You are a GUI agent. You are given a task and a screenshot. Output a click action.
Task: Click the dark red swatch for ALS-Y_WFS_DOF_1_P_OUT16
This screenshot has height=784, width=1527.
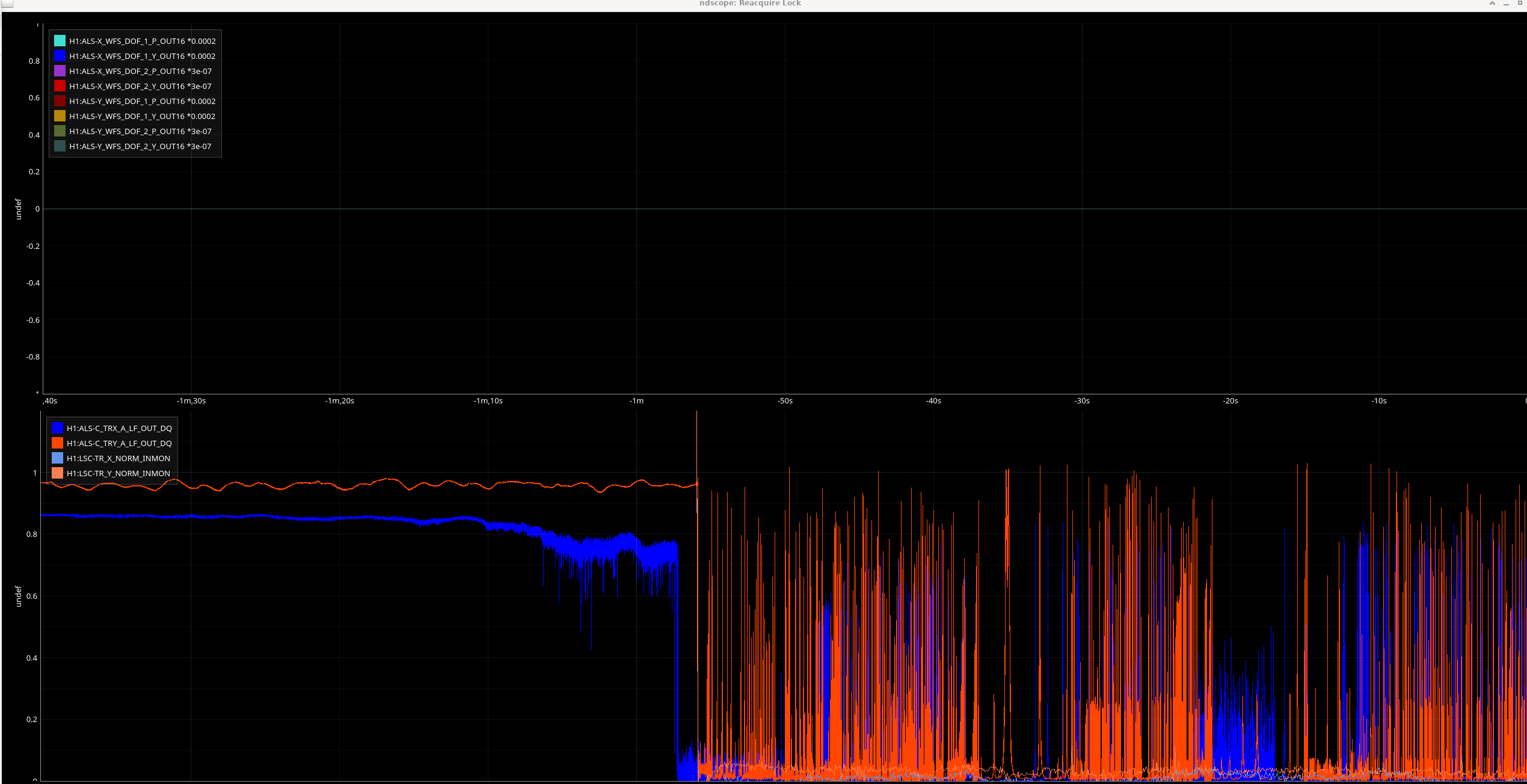tap(60, 101)
